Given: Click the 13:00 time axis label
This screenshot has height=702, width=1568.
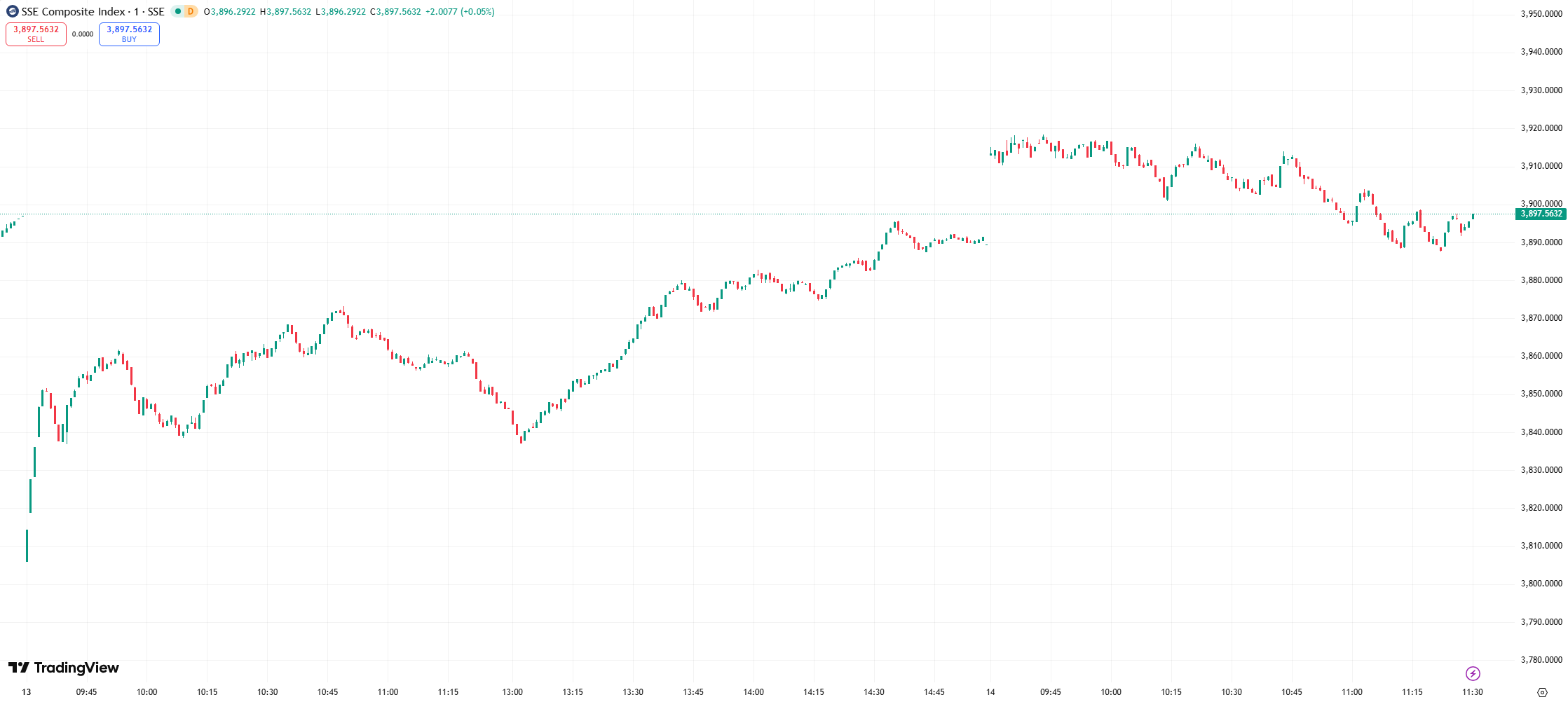Looking at the screenshot, I should coord(512,692).
